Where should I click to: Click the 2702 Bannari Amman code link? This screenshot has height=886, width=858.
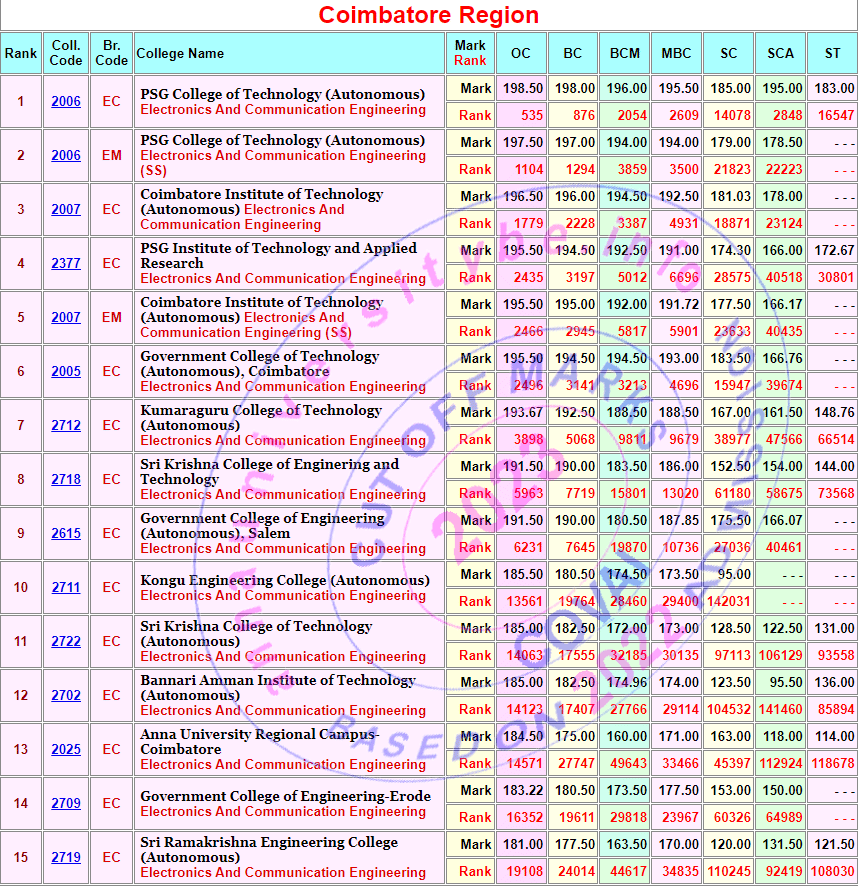66,696
